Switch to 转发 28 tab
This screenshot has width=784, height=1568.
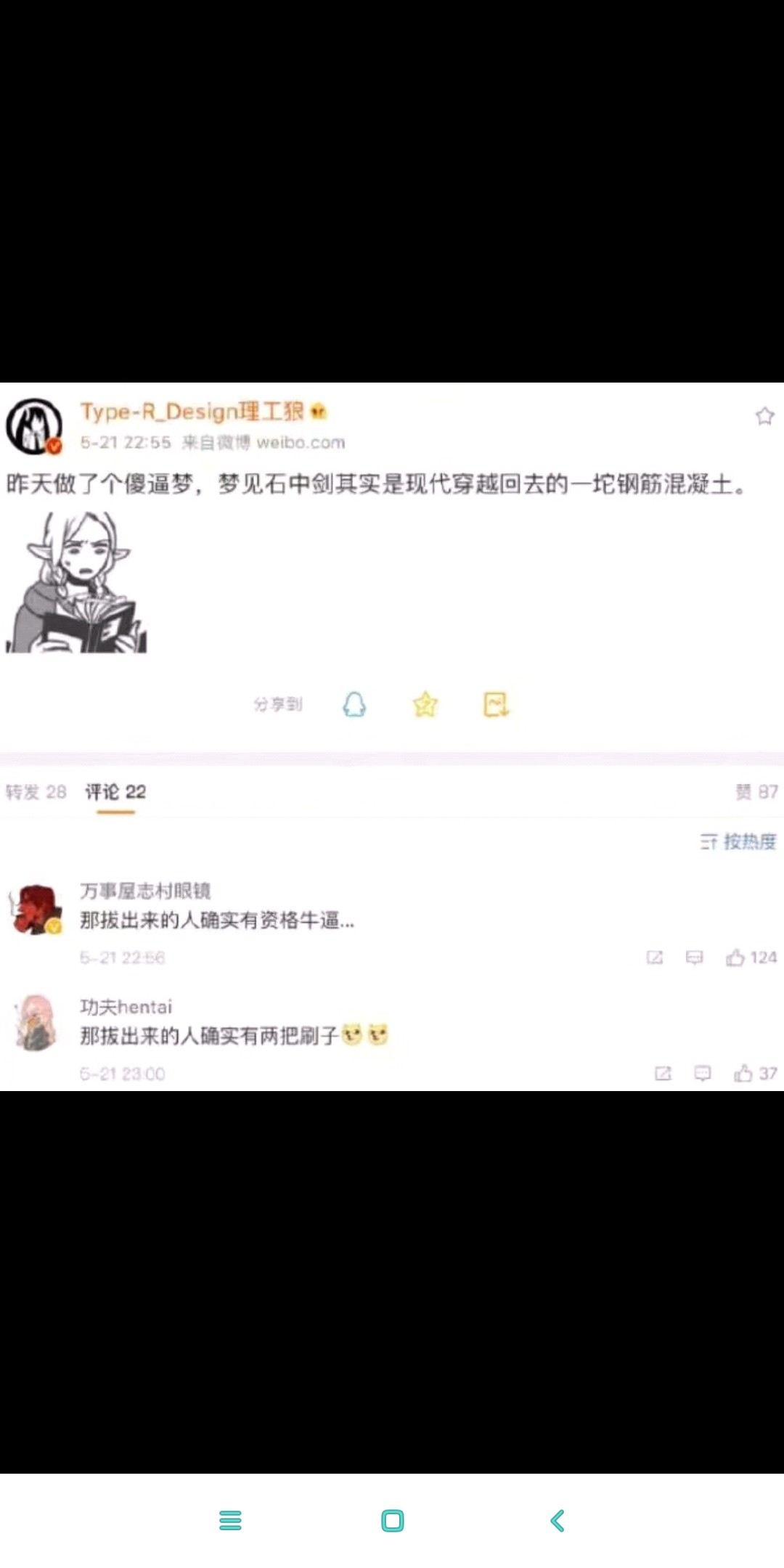pos(36,792)
